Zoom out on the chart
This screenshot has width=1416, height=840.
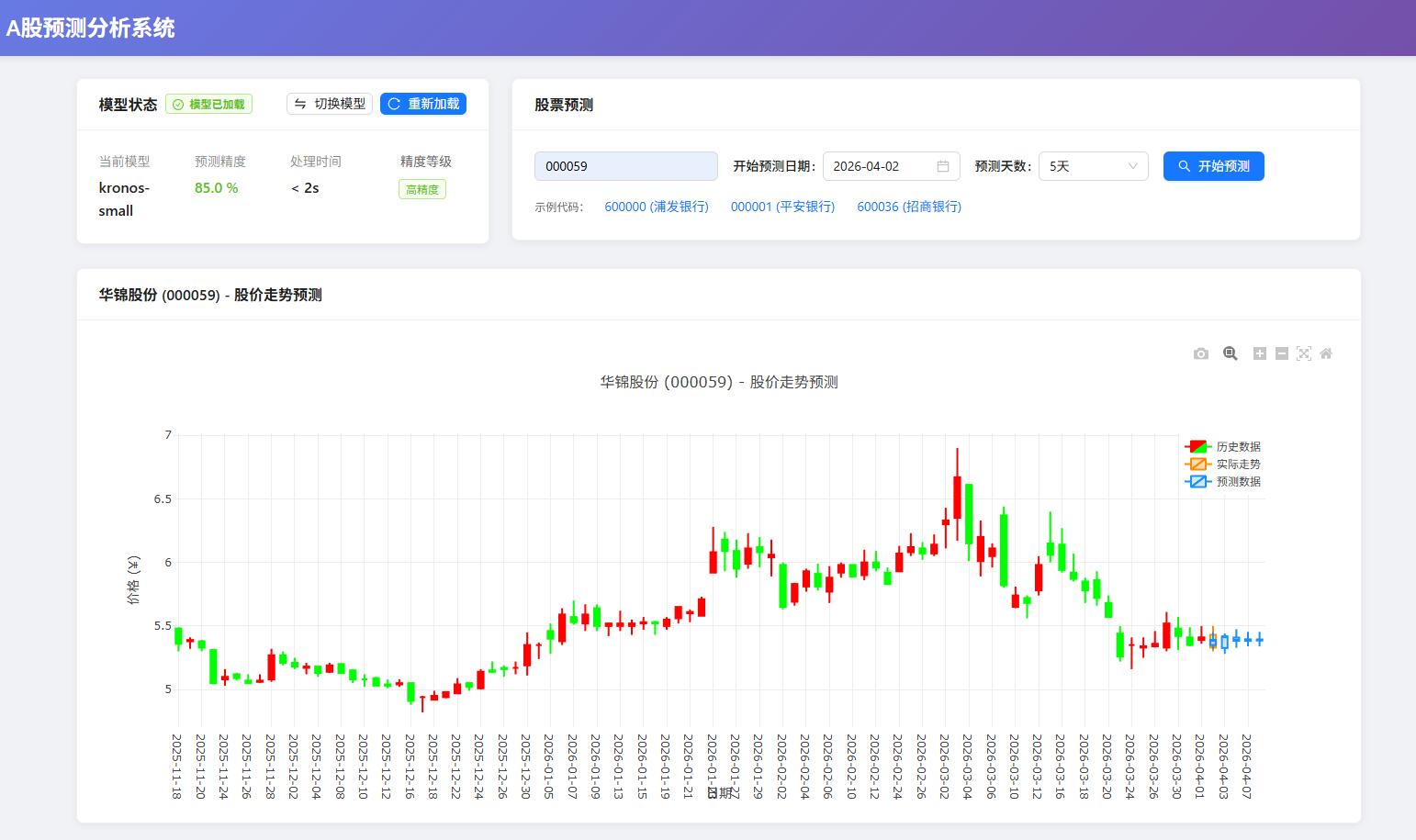(x=1282, y=353)
